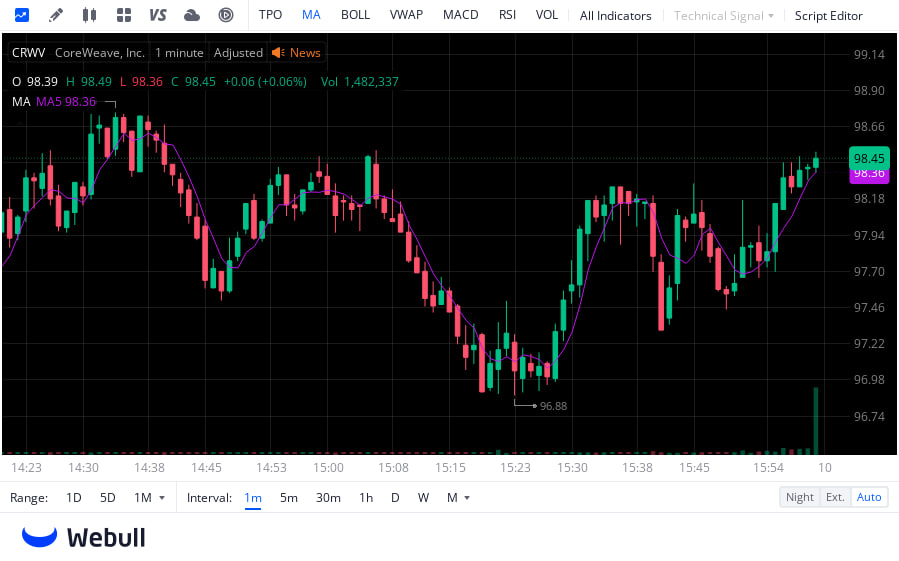The image size is (899, 561).
Task: Open the VS comparison tool
Action: [x=158, y=15]
